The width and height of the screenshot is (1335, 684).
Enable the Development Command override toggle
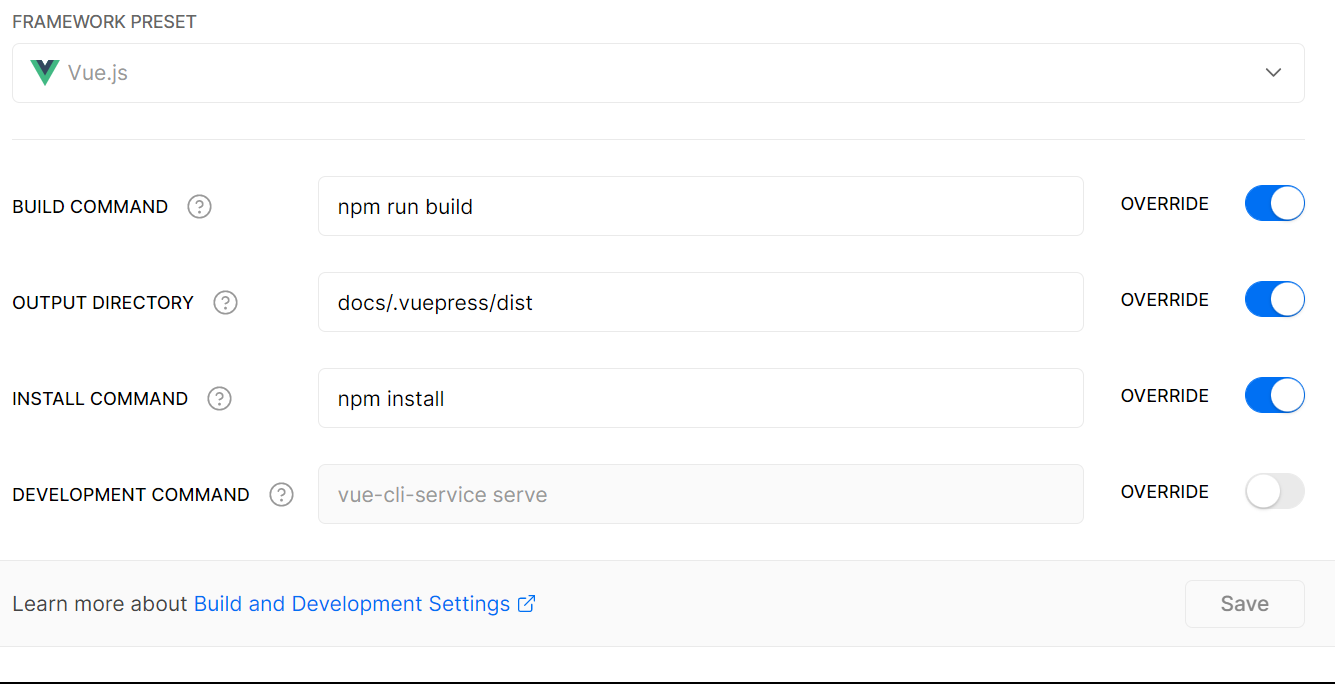tap(1274, 491)
